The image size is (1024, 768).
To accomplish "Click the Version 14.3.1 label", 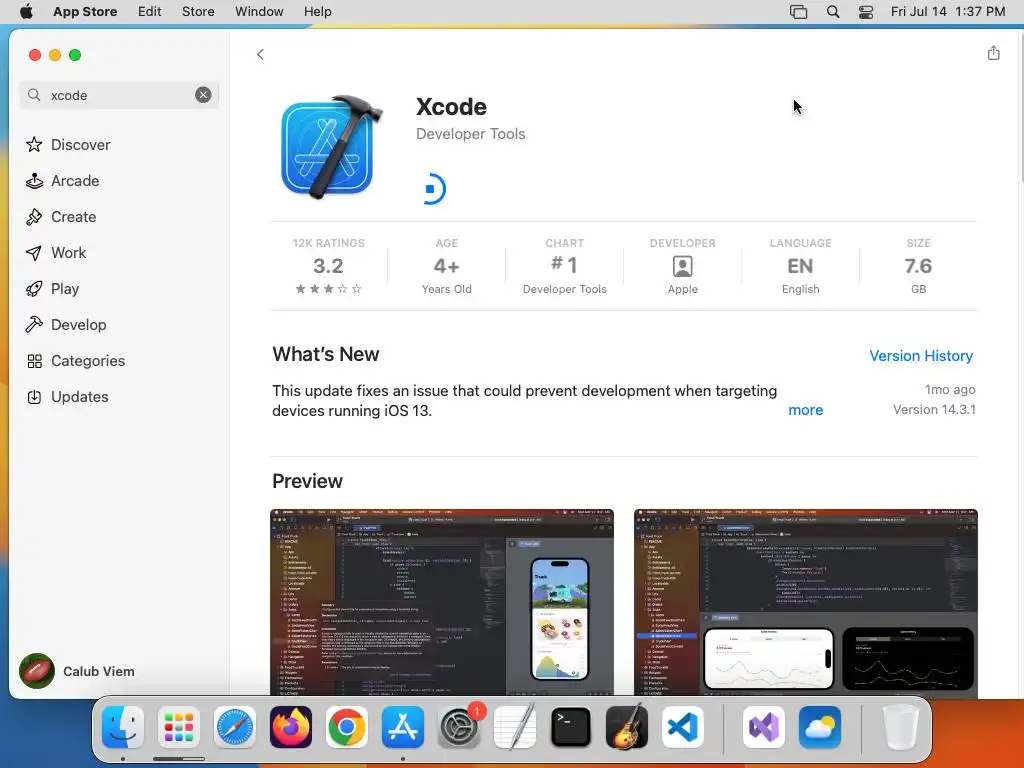I will [934, 409].
